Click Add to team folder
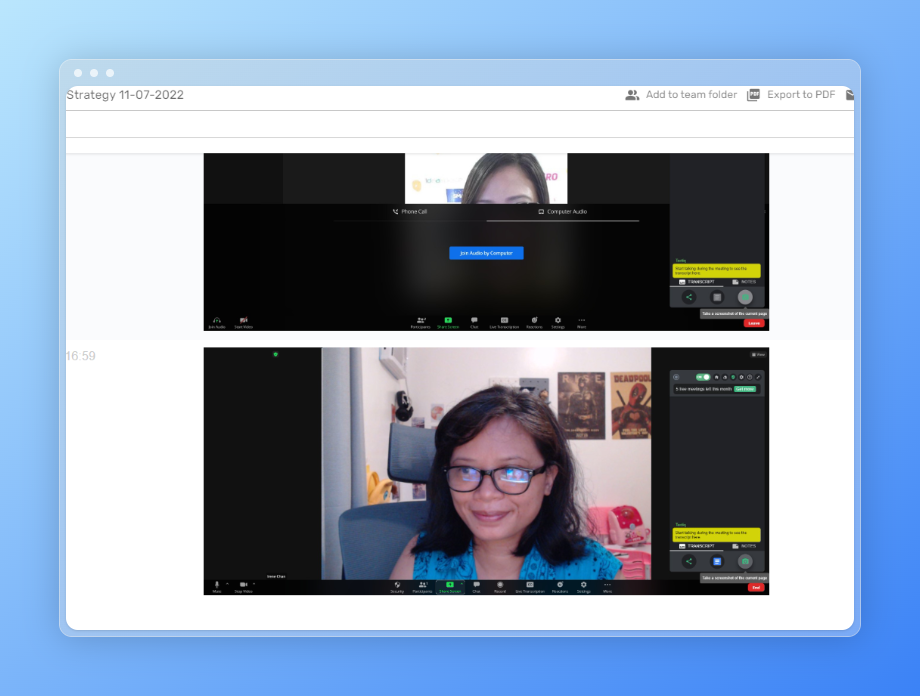The width and height of the screenshot is (920, 696). click(x=681, y=94)
